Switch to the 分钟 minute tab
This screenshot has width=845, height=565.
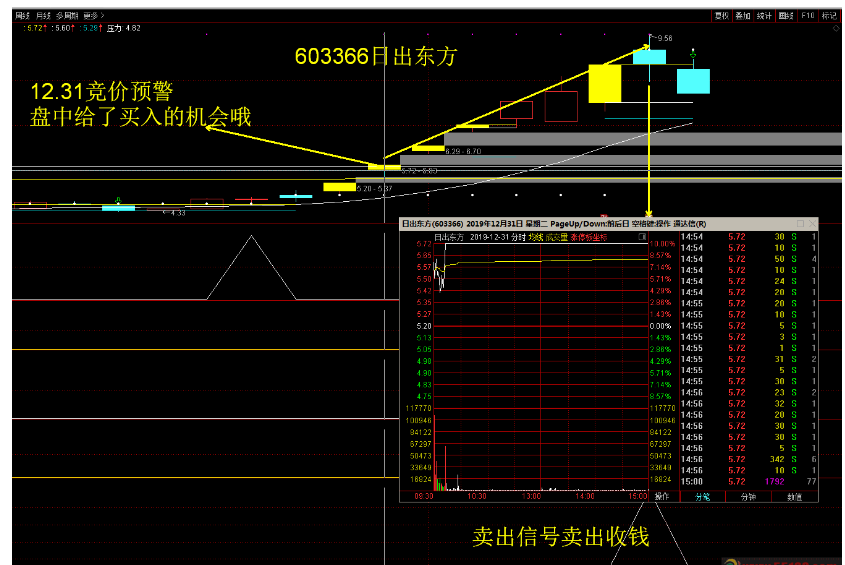748,496
